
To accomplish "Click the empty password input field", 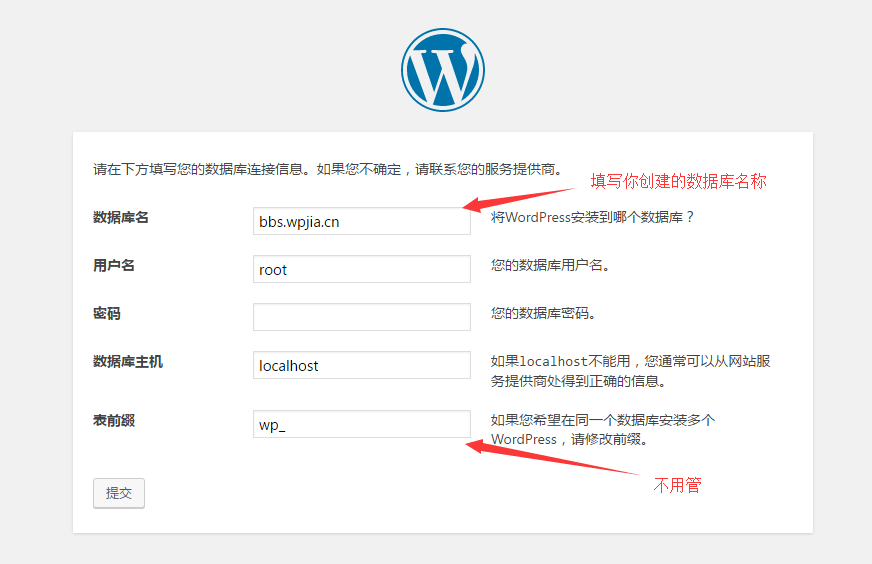I will click(361, 317).
